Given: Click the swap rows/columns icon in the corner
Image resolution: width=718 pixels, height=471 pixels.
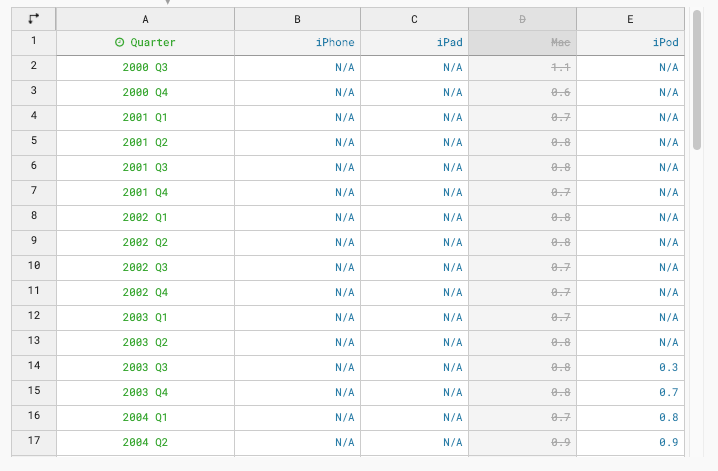Looking at the screenshot, I should coord(34,18).
